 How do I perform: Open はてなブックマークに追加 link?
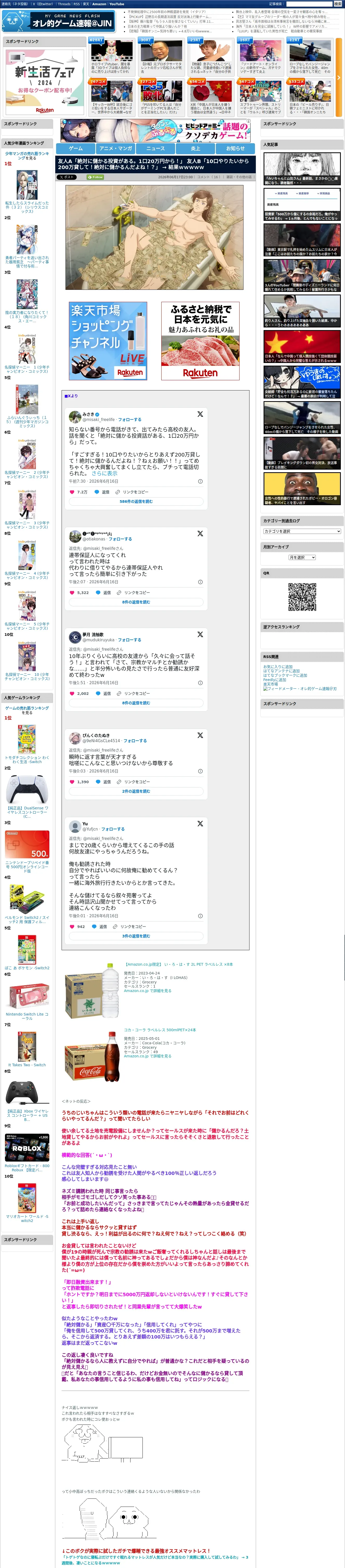tap(285, 676)
